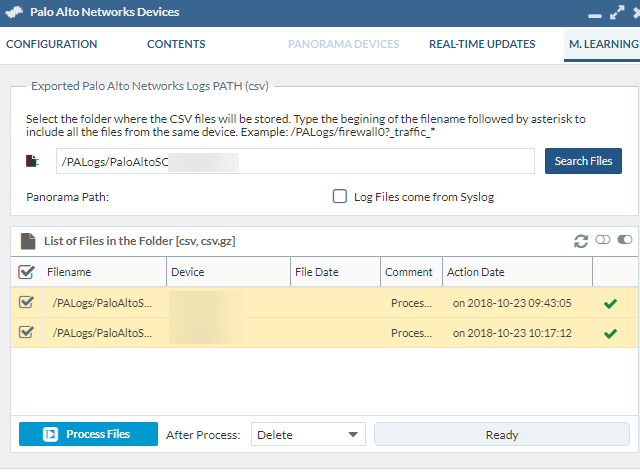Click green checkmark on second file row
Image resolution: width=640 pixels, height=473 pixels.
coord(610,332)
